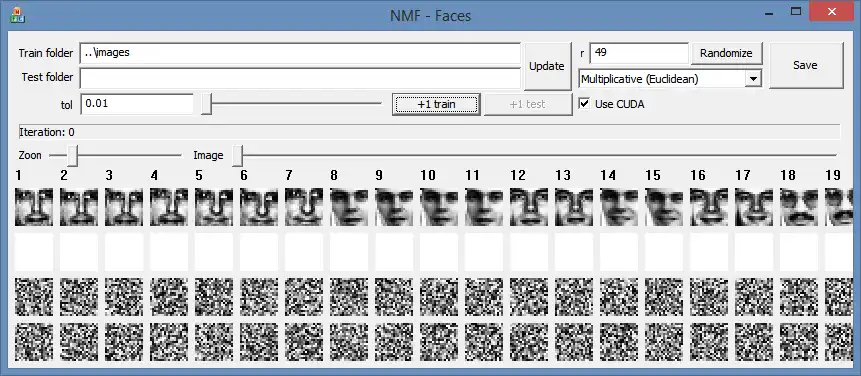
Task: Focus the empty Test folder field
Action: (300, 78)
